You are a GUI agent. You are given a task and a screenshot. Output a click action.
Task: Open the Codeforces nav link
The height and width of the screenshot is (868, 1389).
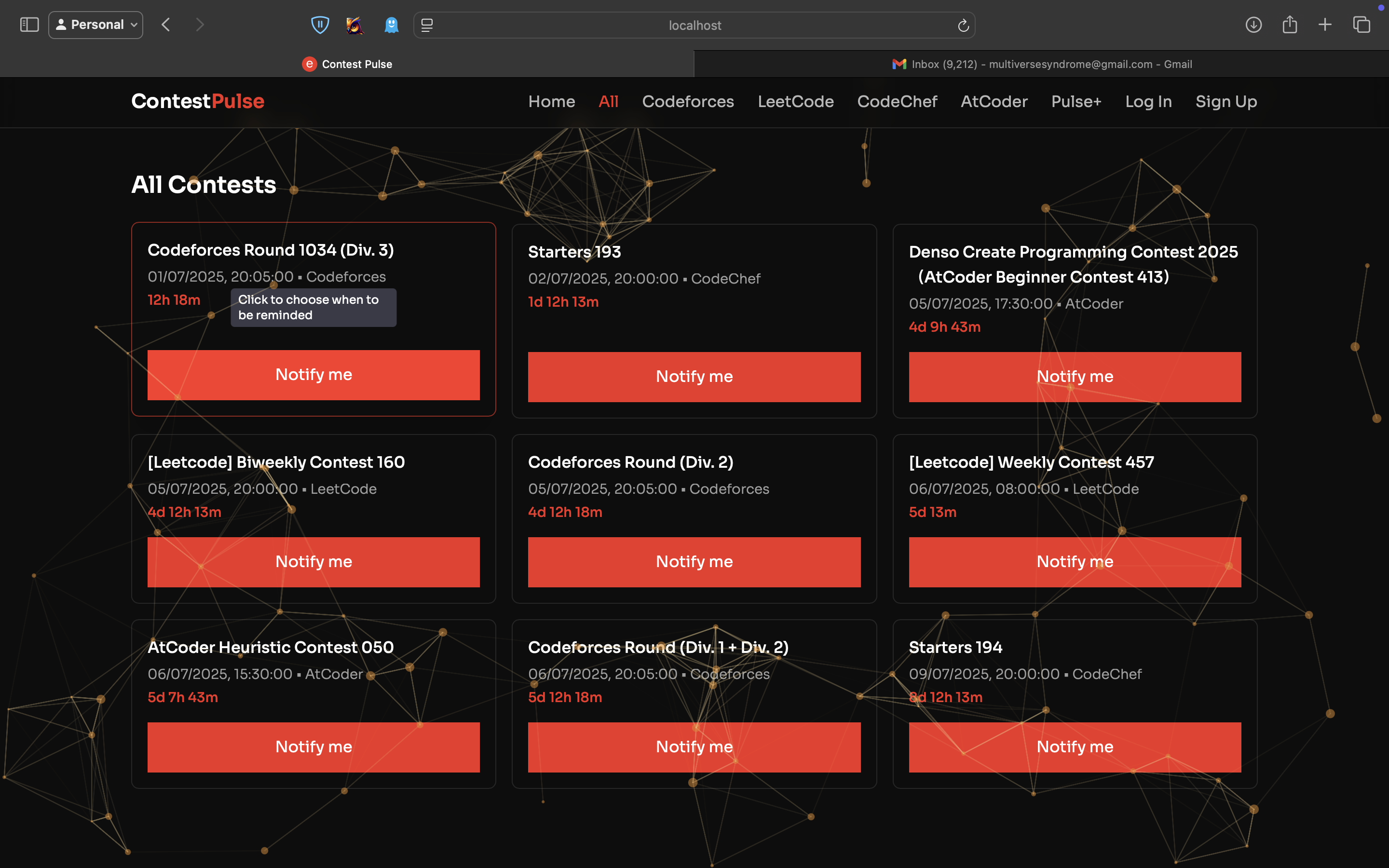click(x=688, y=102)
